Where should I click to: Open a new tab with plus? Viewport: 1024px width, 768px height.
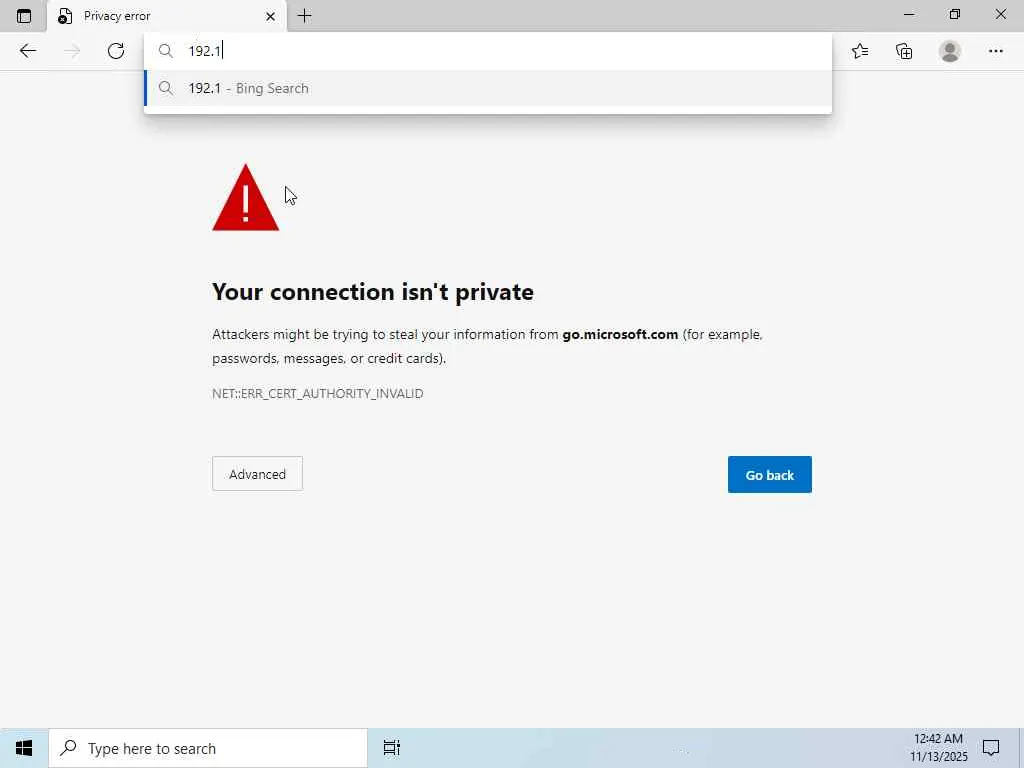click(305, 16)
